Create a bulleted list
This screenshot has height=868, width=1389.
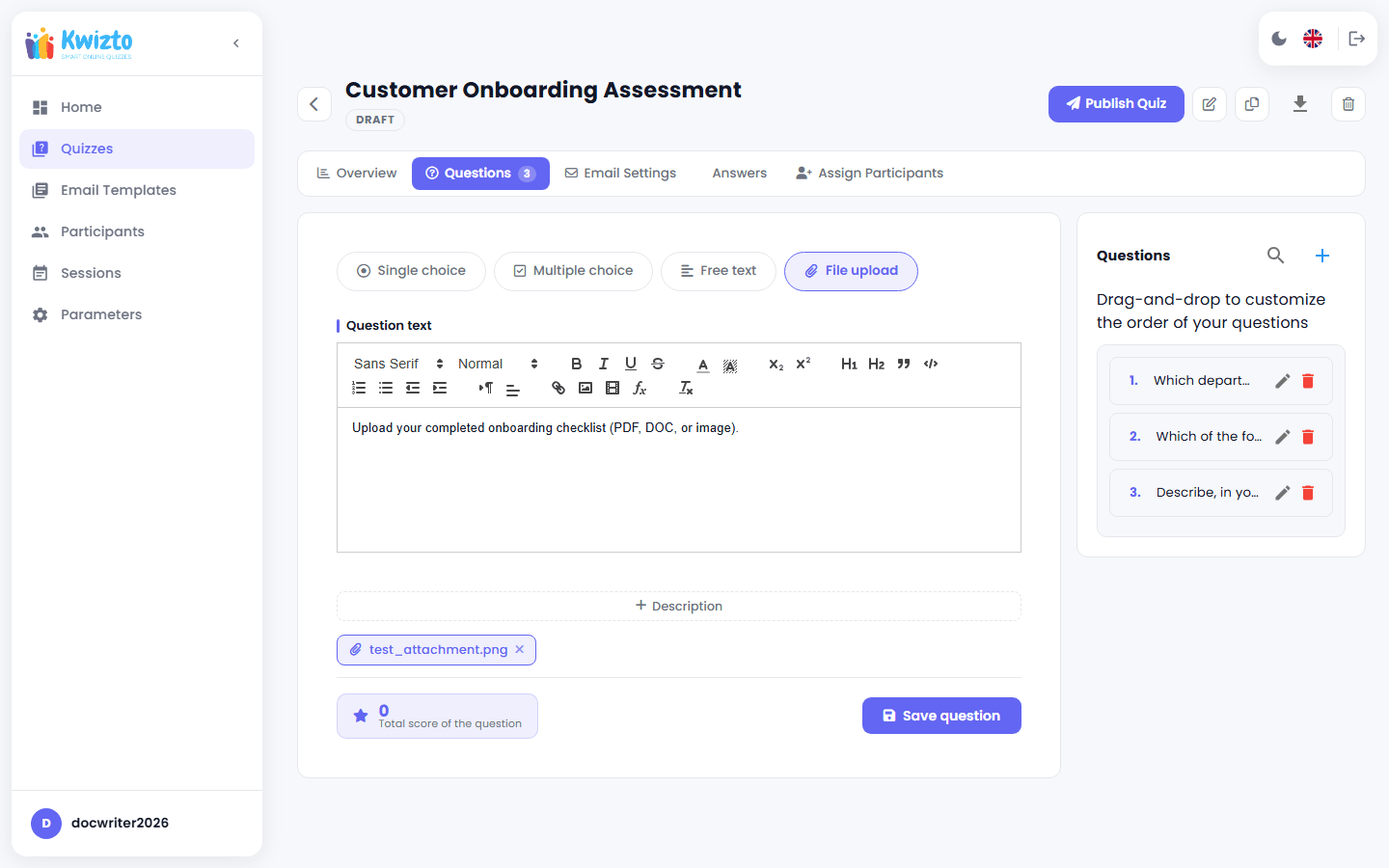[386, 388]
